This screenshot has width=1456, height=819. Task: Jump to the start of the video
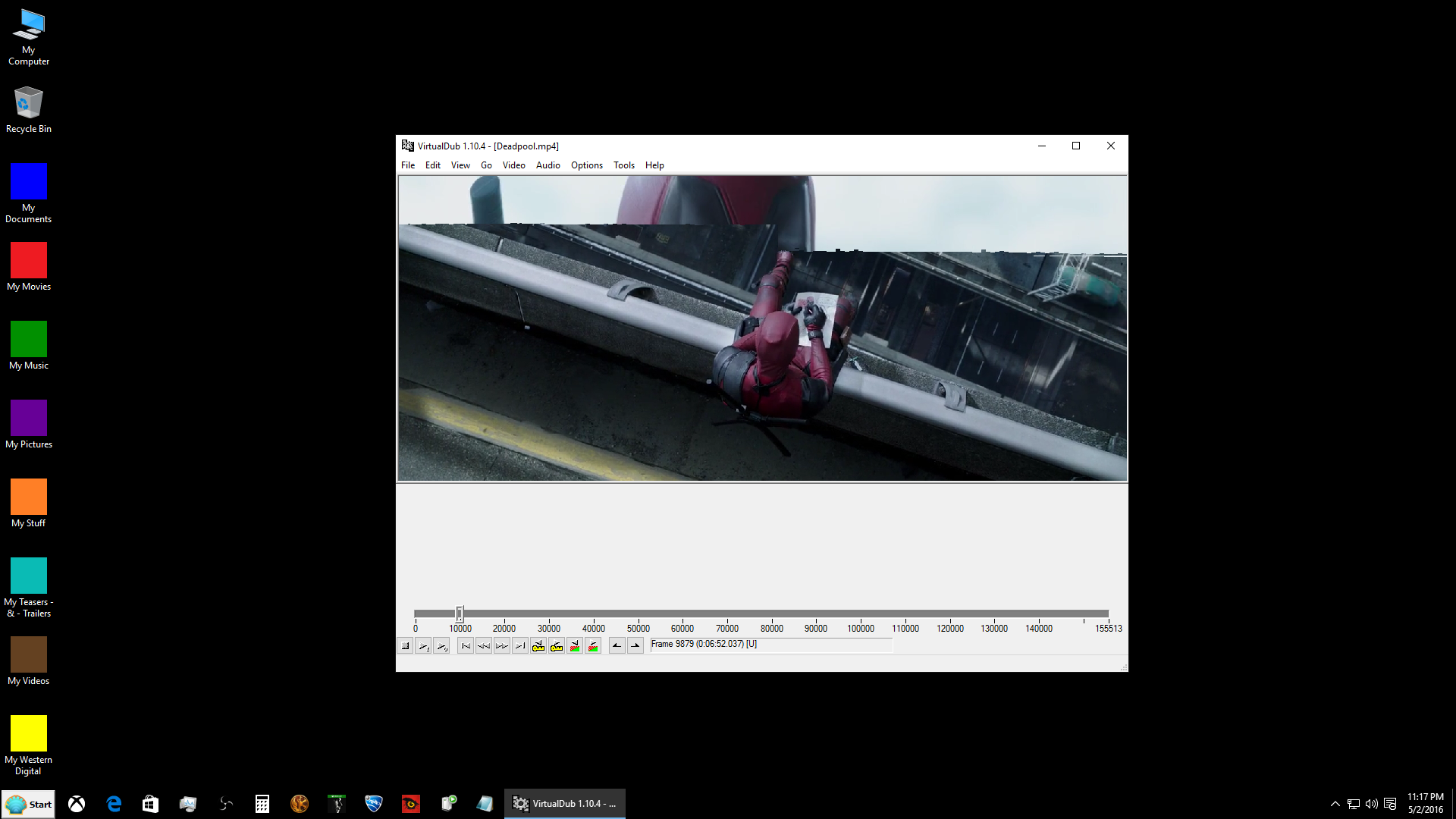466,646
